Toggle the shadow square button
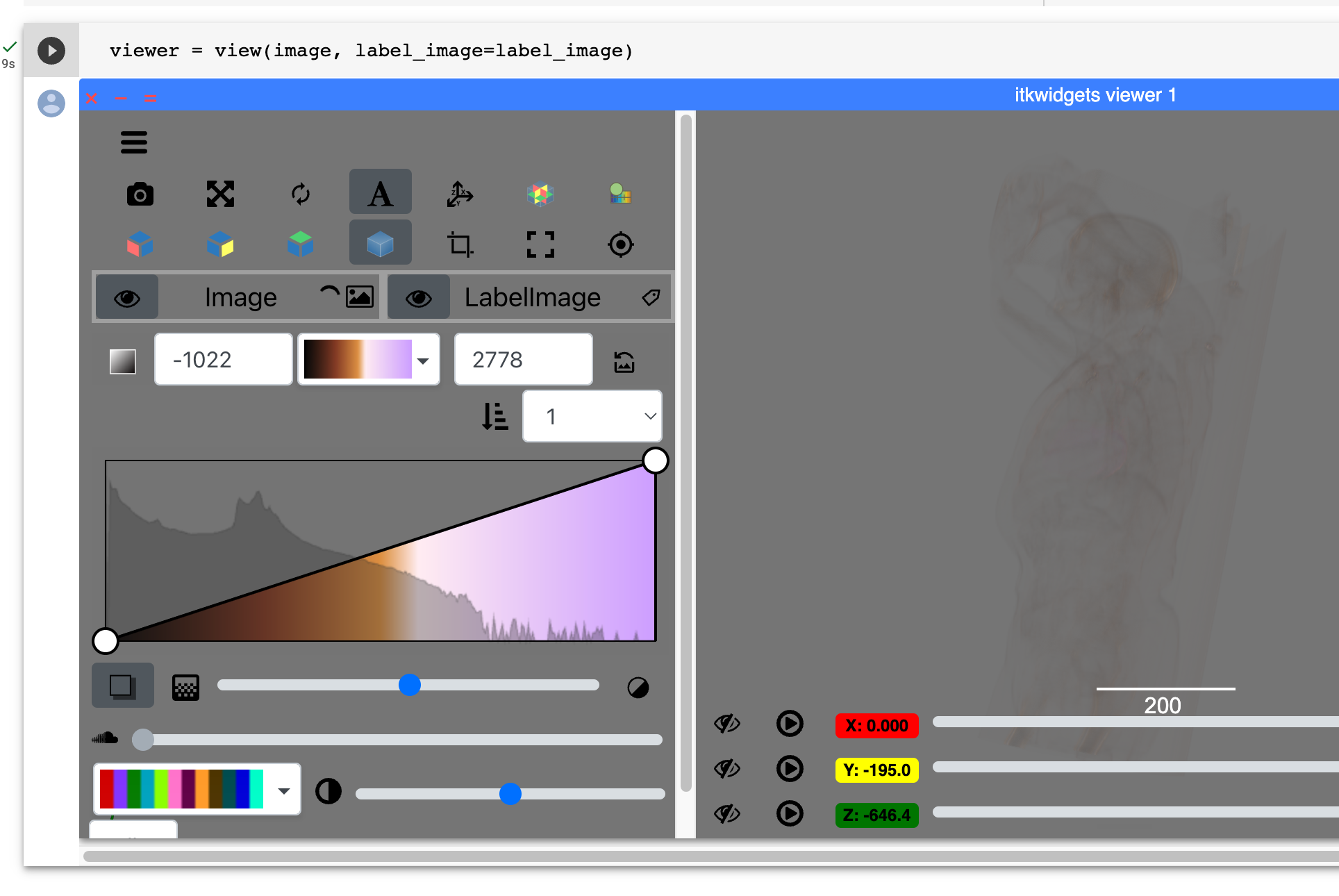Viewport: 1339px width, 896px height. pos(123,686)
